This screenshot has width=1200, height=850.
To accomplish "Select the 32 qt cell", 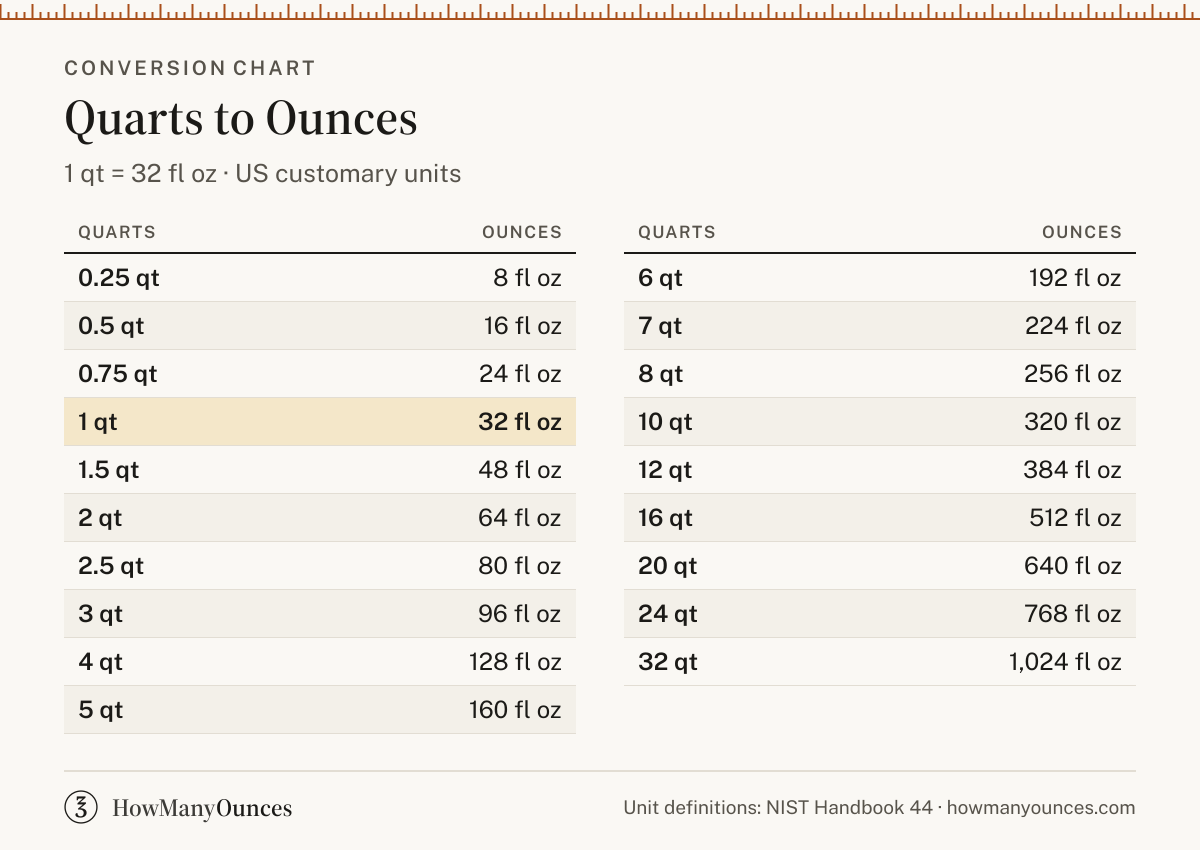I will tap(667, 662).
